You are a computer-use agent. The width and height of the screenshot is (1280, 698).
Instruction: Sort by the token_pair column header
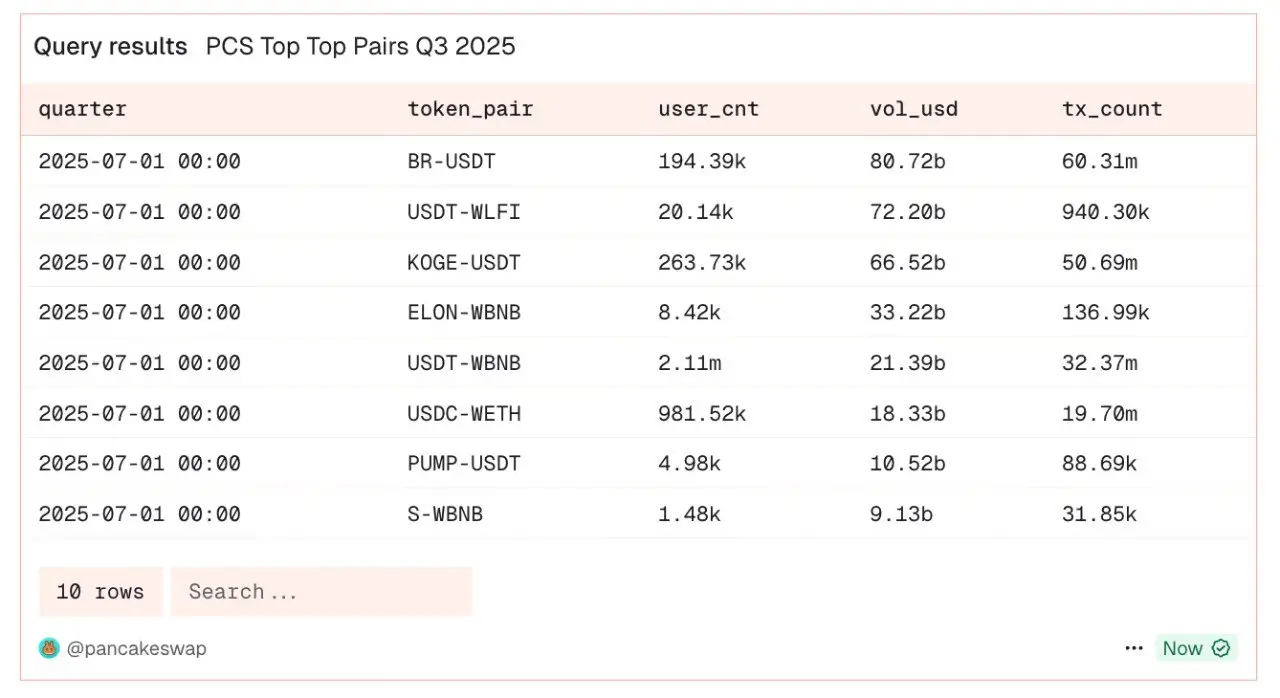tap(470, 109)
